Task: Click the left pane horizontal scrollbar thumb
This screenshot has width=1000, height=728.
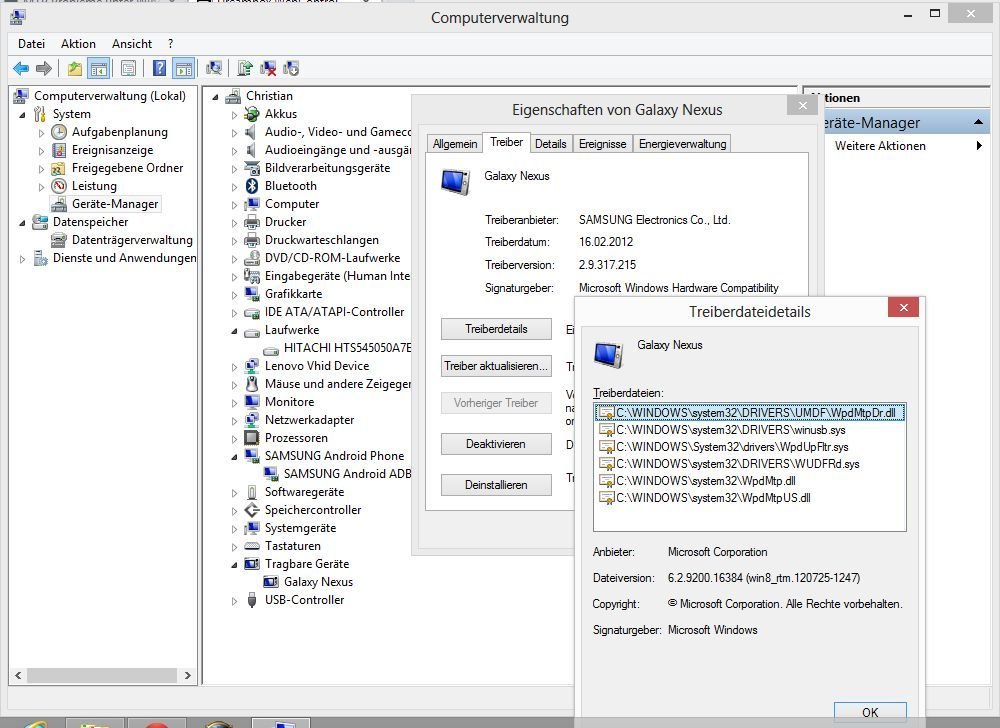Action: (x=102, y=675)
